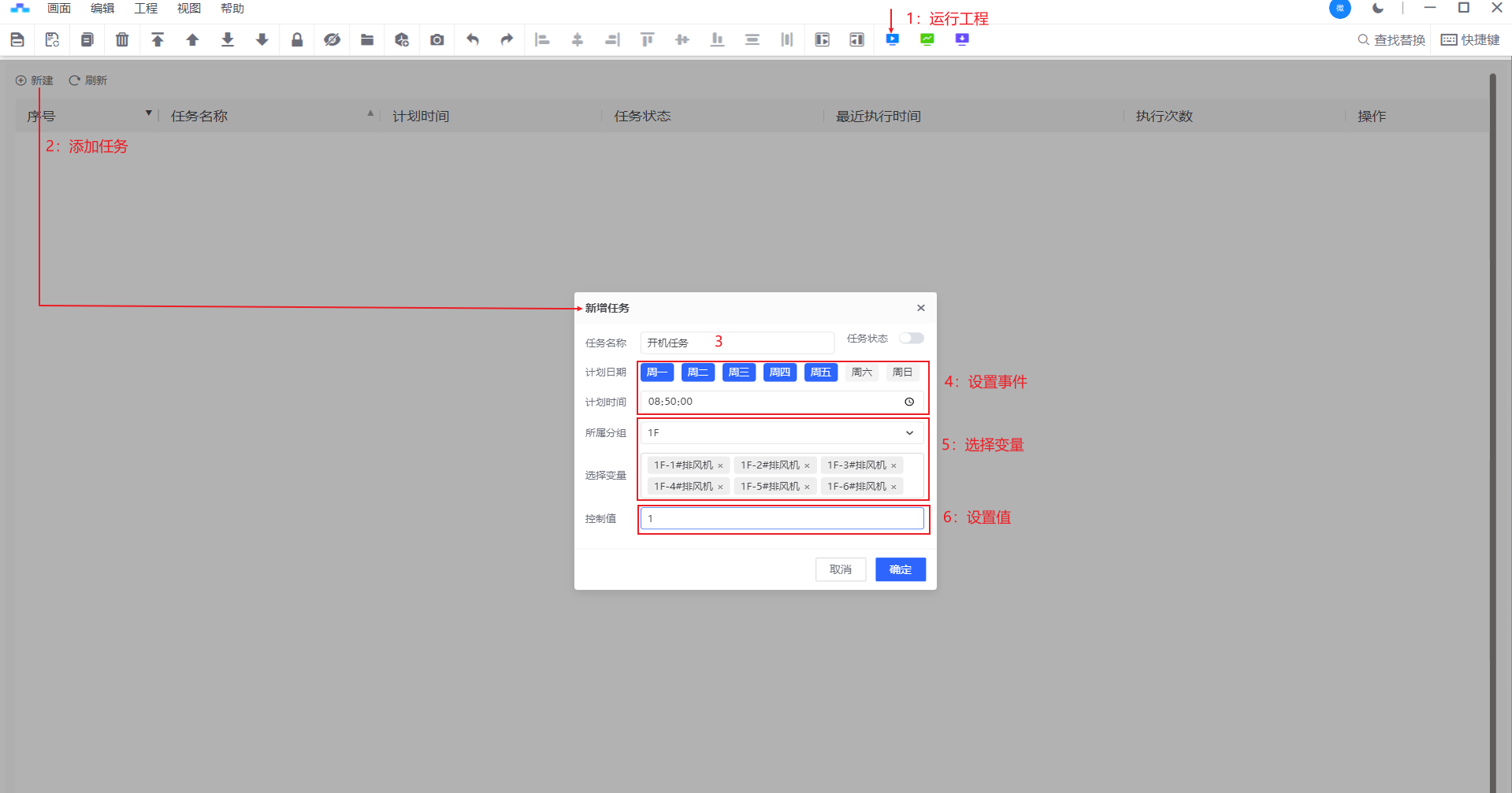Click the folder icon in toolbar
1512x793 pixels.
pos(367,39)
